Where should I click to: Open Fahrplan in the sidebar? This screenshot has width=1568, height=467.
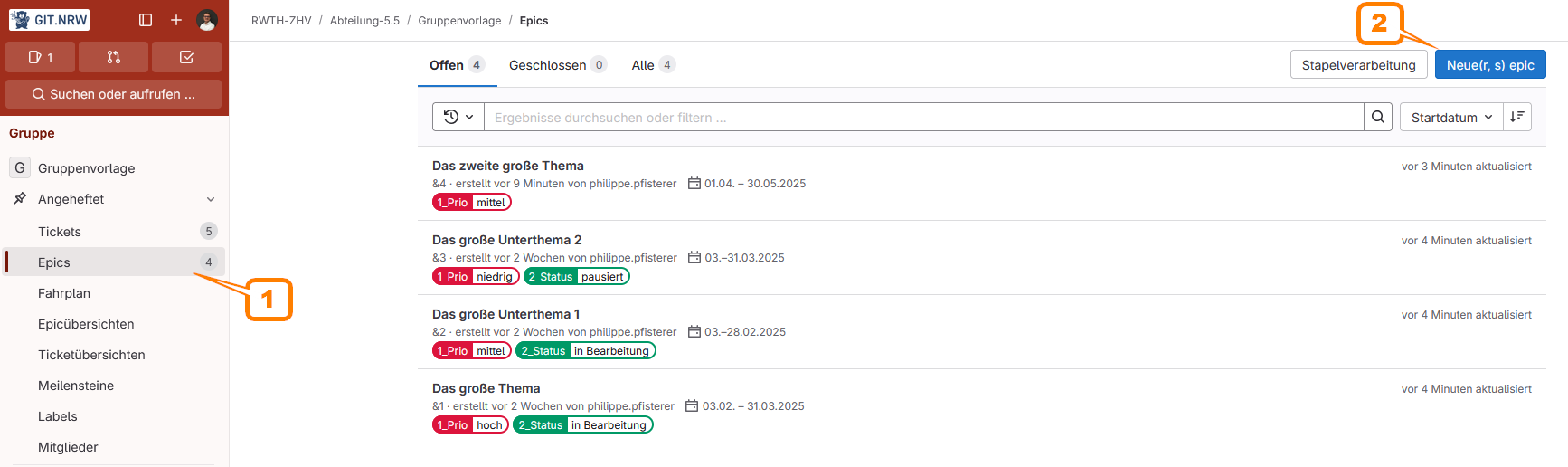114,293
